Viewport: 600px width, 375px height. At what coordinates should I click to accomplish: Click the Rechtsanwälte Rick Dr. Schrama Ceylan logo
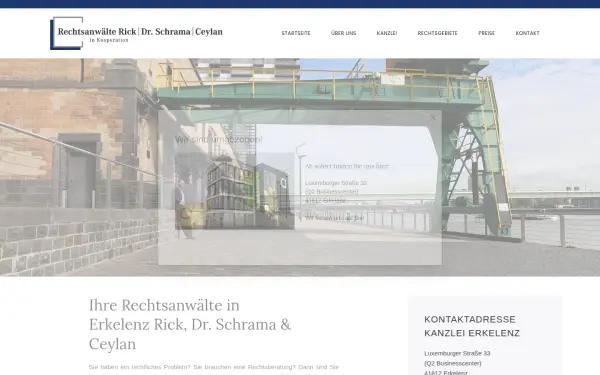pos(136,33)
